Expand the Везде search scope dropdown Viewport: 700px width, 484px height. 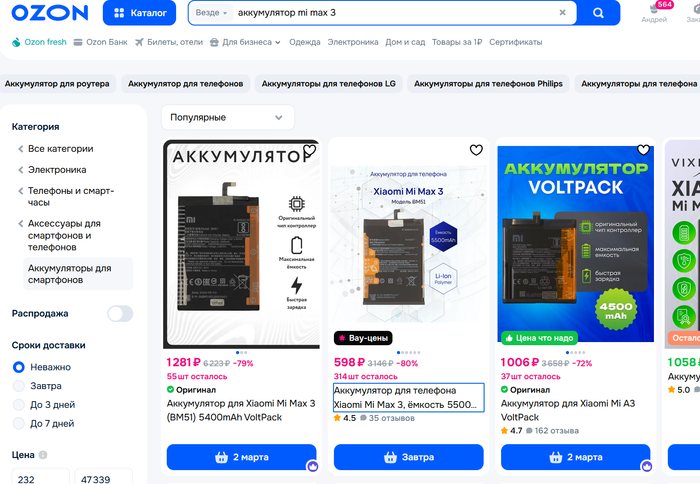coord(211,13)
